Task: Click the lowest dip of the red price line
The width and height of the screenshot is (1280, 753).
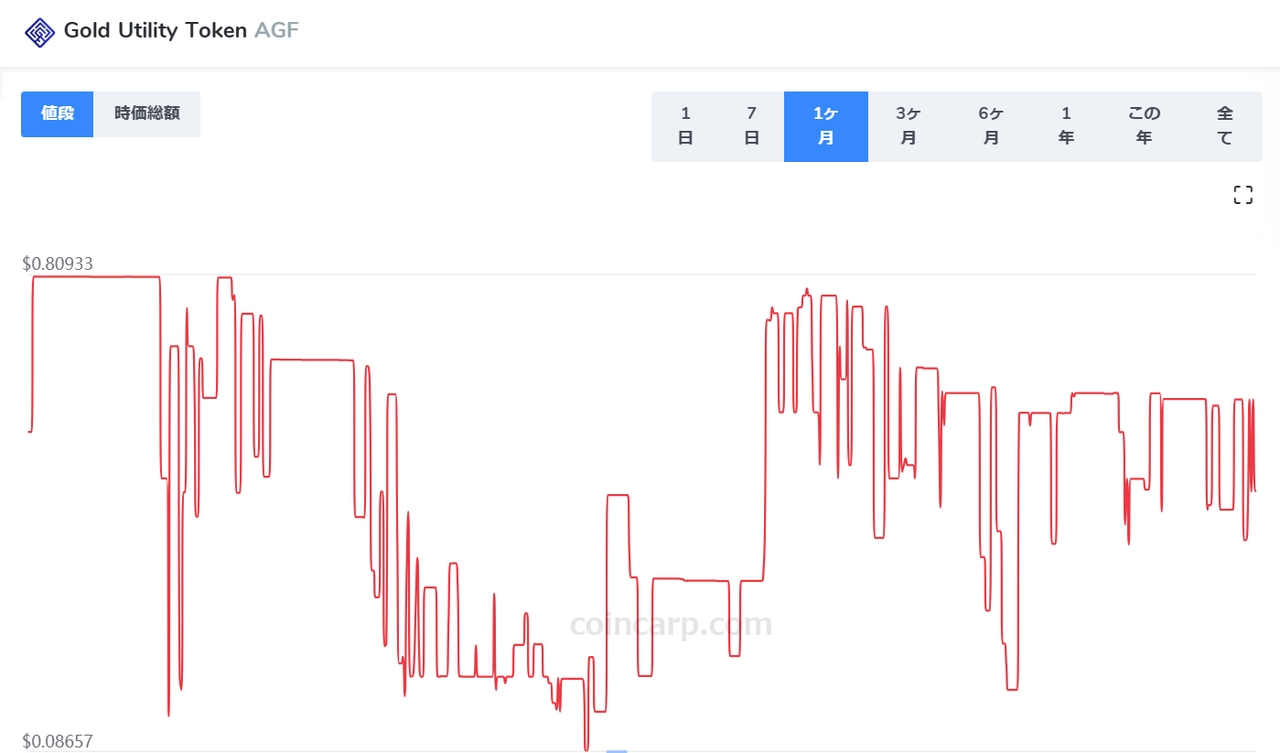Action: tap(587, 746)
